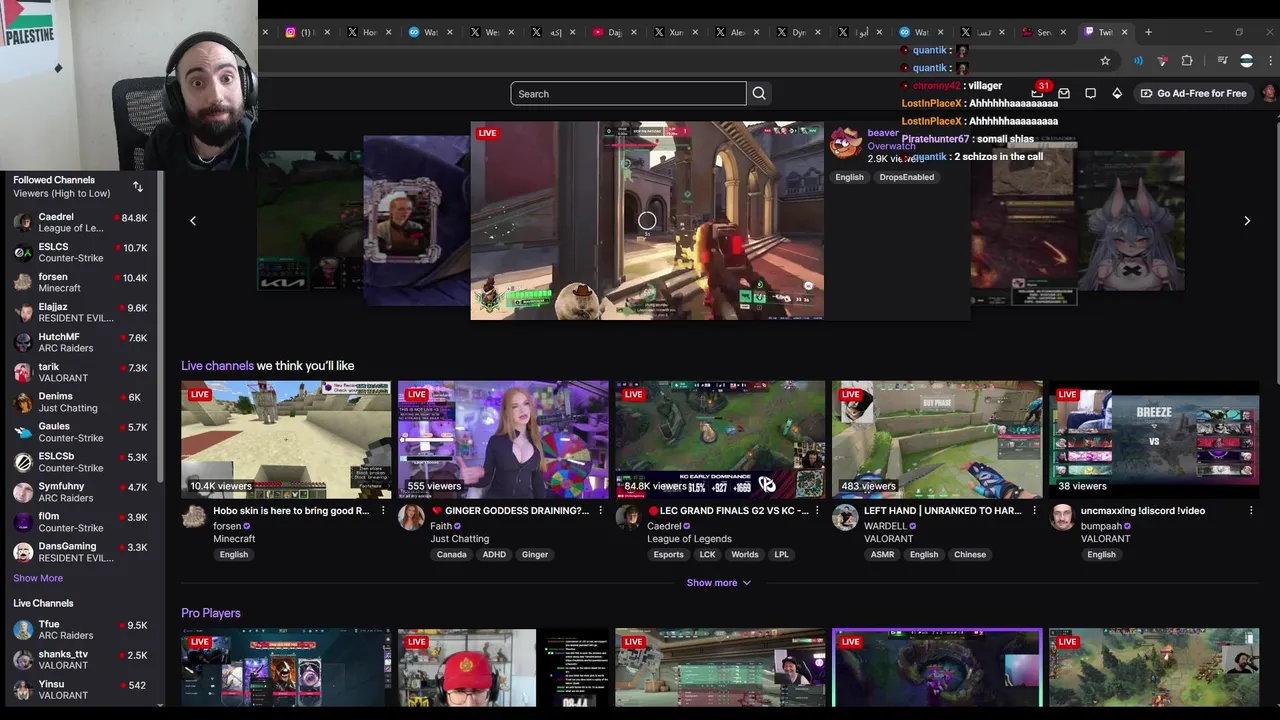
Task: Open LEC Grand Finals stream thumbnail
Action: coord(720,439)
